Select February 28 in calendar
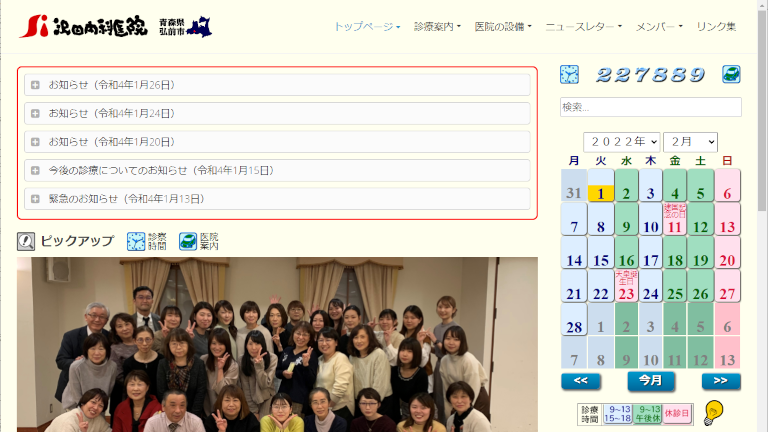This screenshot has height=432, width=768. (x=574, y=319)
